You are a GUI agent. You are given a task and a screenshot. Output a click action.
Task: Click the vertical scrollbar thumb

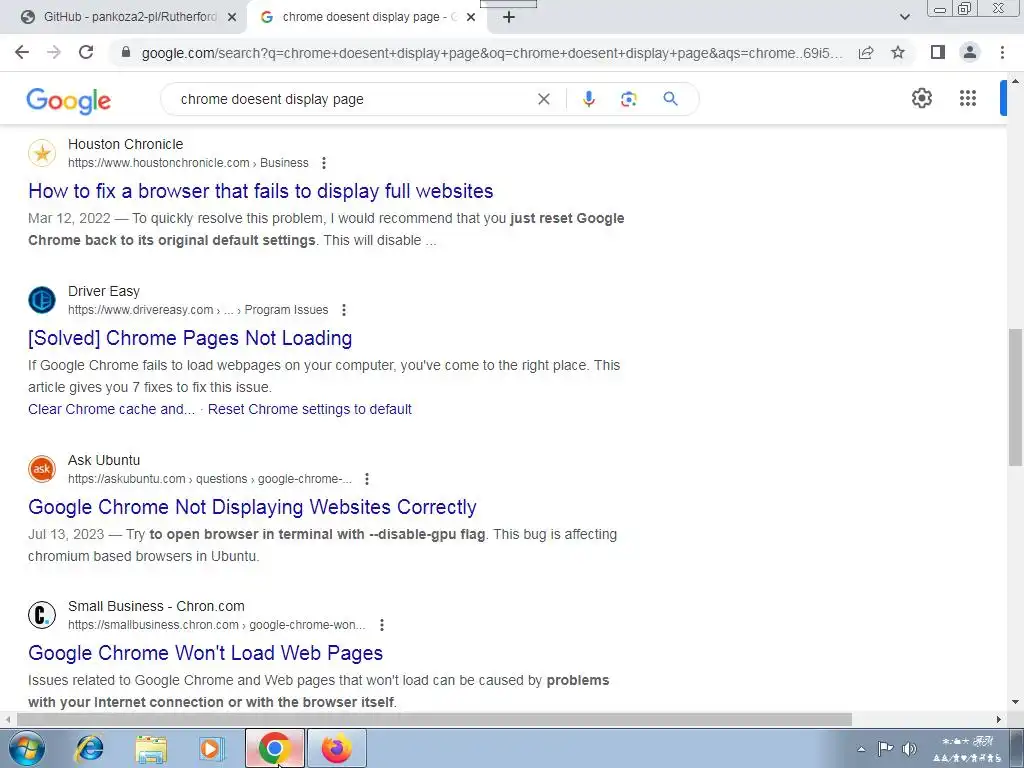click(1015, 397)
